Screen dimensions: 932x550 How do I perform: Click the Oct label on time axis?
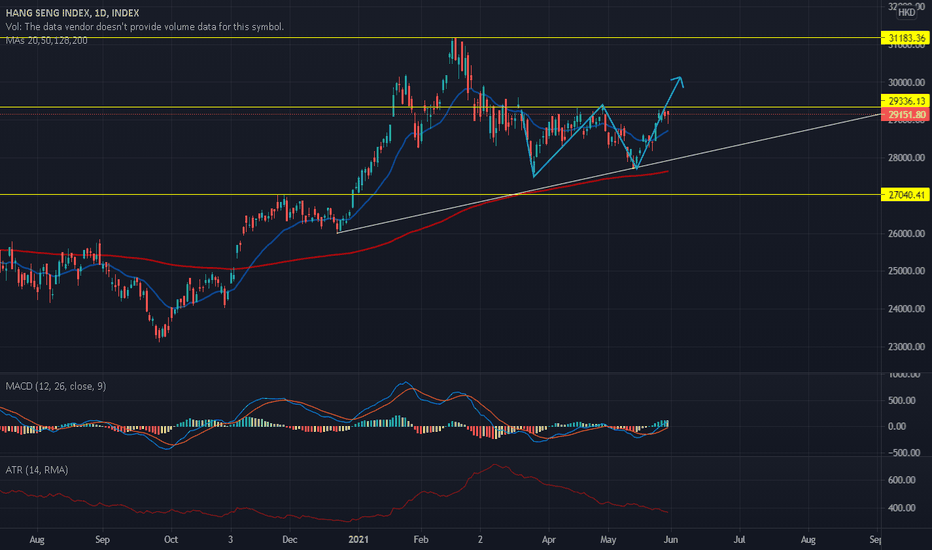(171, 540)
